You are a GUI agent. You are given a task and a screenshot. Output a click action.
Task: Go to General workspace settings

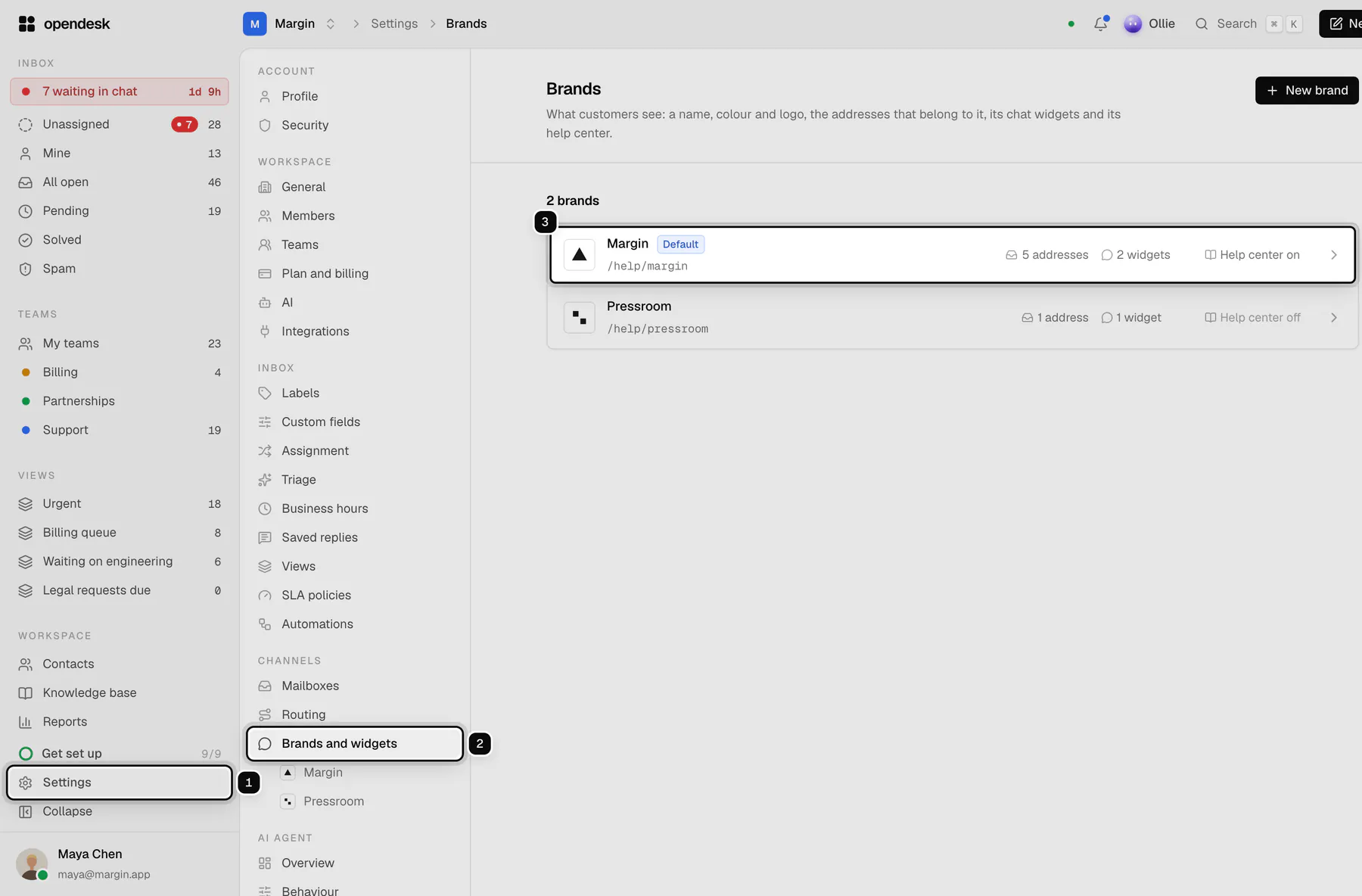click(354, 187)
